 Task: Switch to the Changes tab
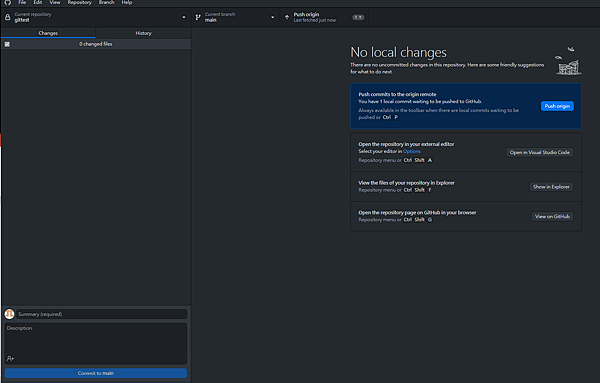[x=48, y=33]
